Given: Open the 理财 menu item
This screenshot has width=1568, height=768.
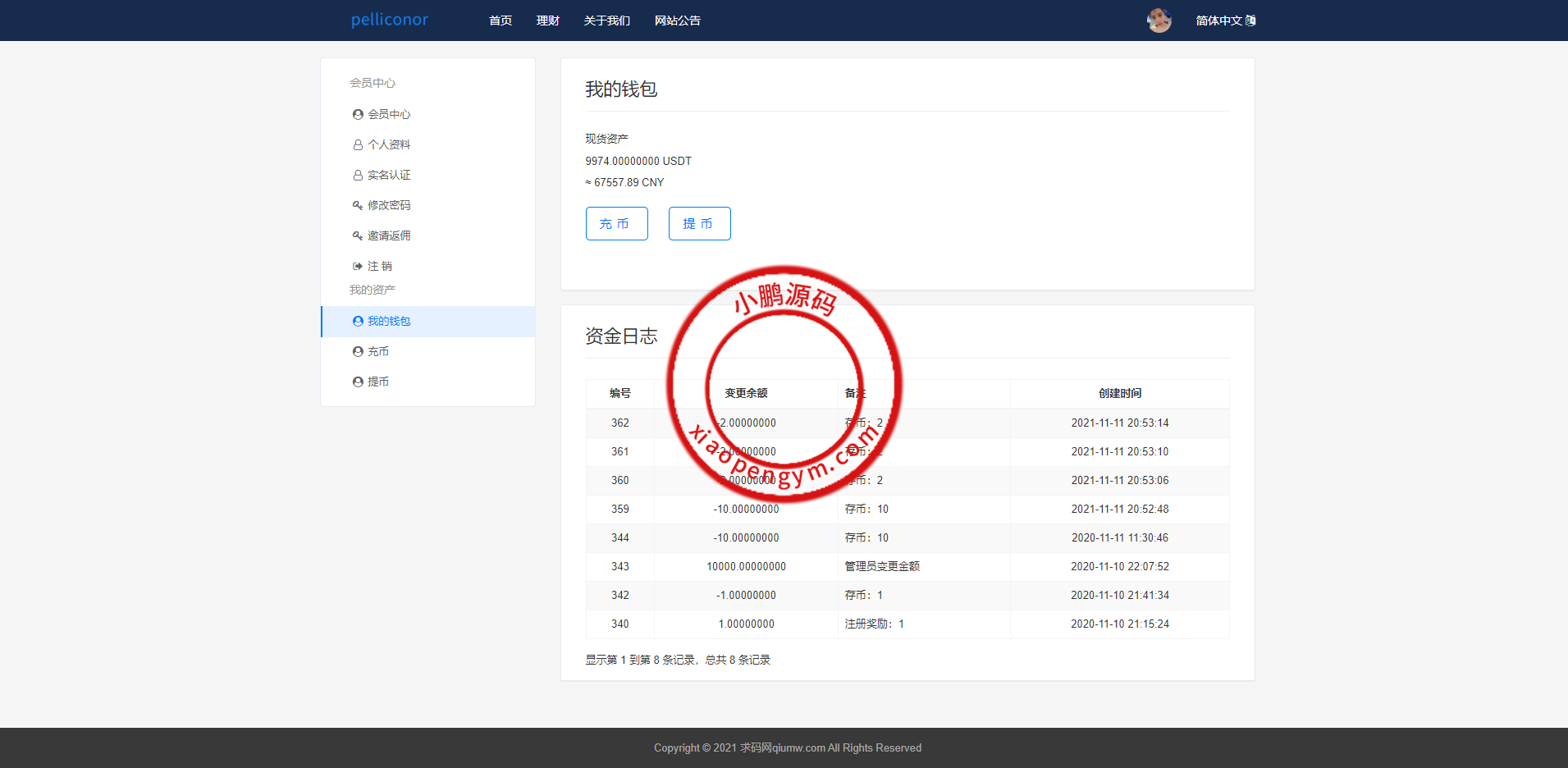Looking at the screenshot, I should [547, 21].
